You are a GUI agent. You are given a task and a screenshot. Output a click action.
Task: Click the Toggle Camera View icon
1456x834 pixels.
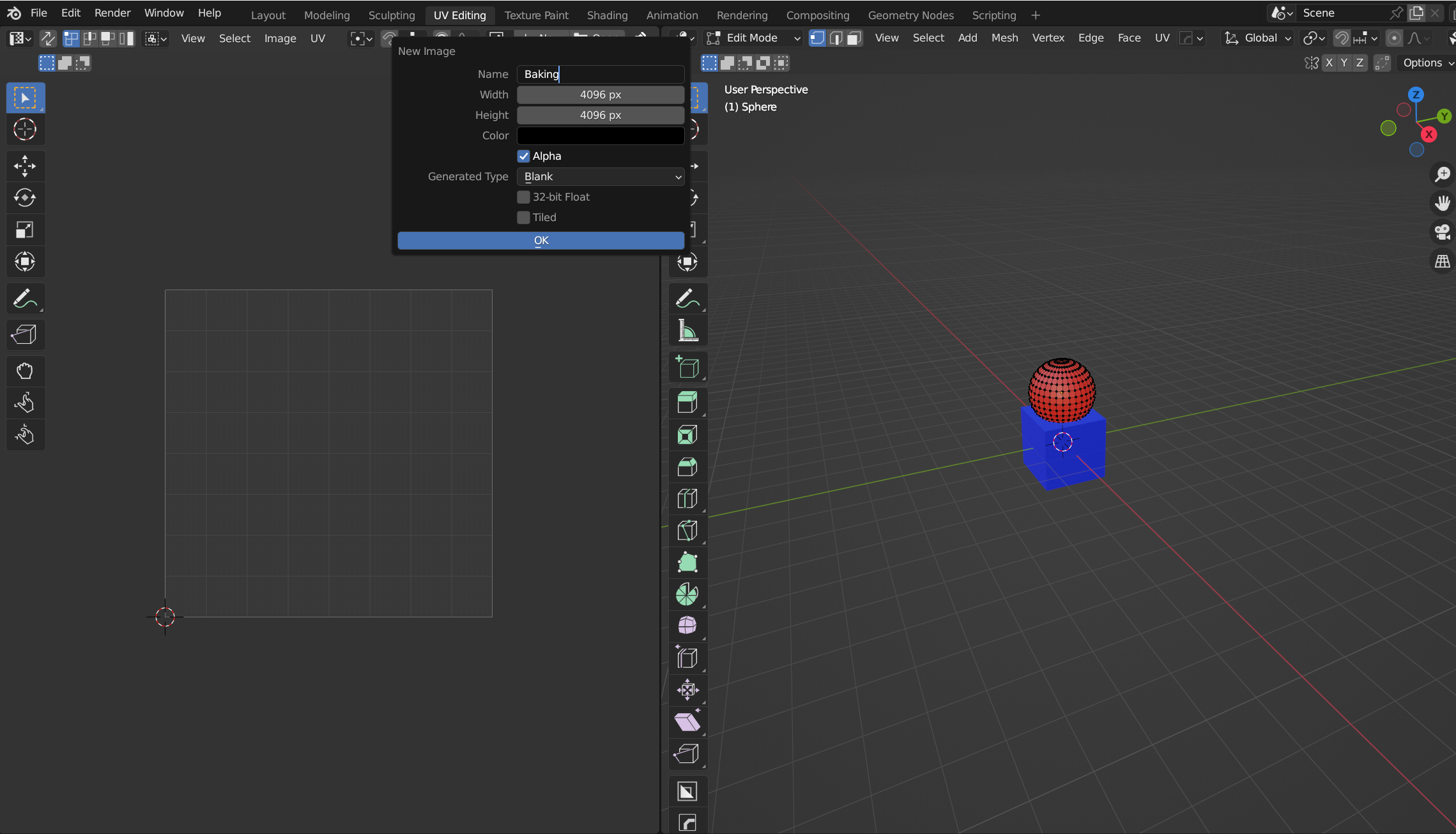pos(1442,231)
